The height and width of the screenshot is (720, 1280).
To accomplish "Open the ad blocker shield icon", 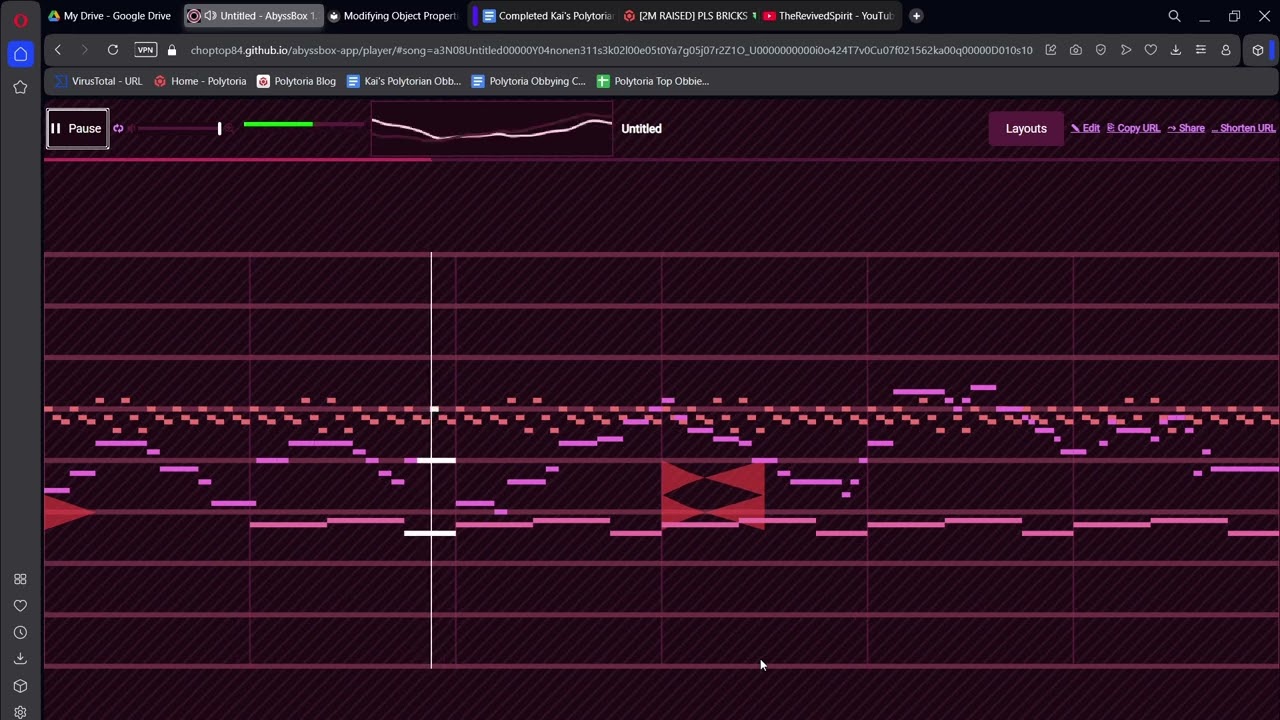I will coord(1100,50).
